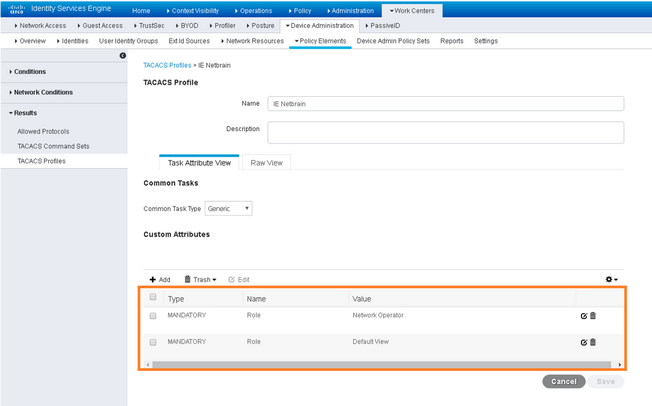Click edit icon for Default View row
The height and width of the screenshot is (406, 652).
coord(583,342)
